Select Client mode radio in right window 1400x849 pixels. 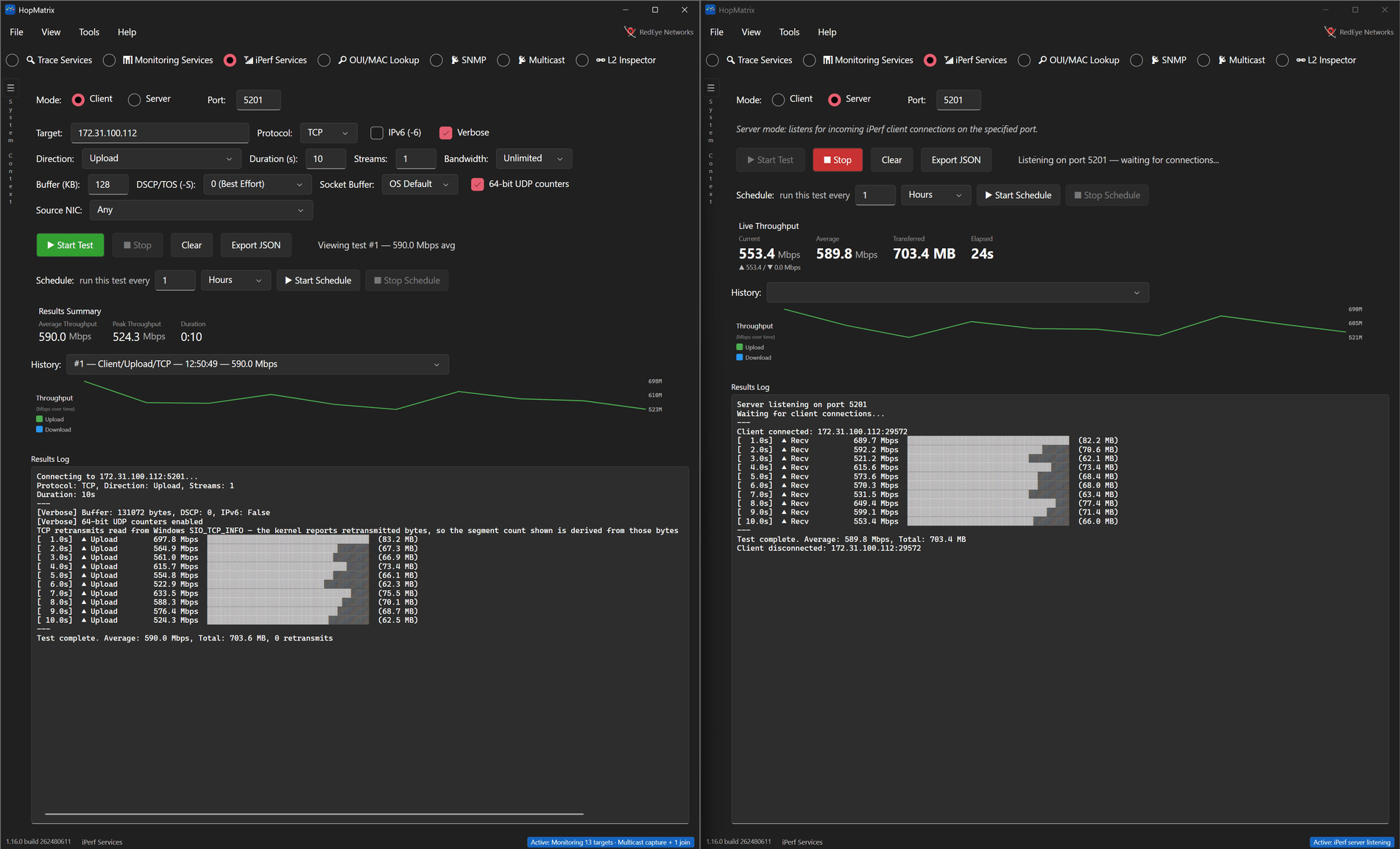coord(778,99)
